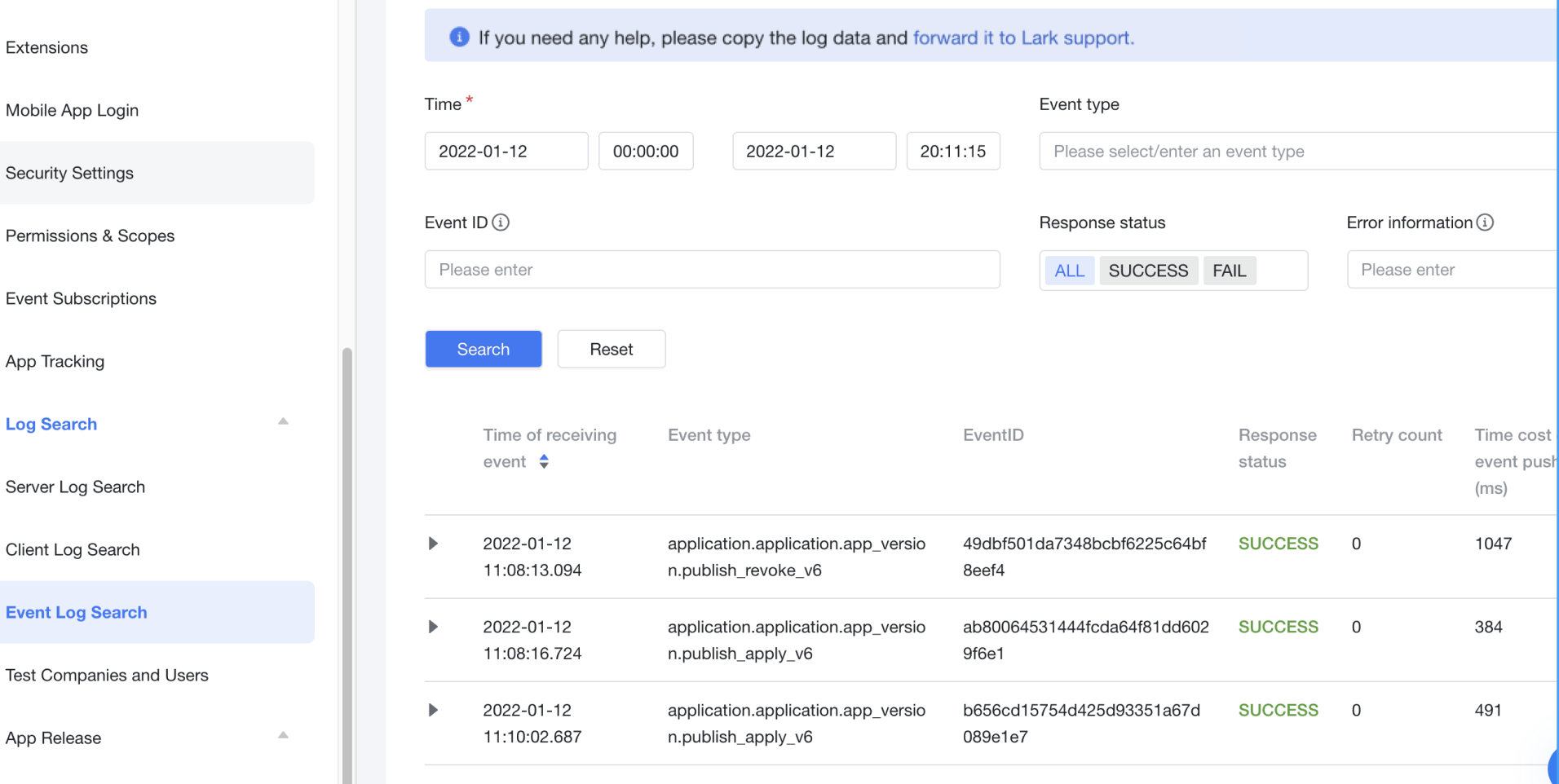The width and height of the screenshot is (1559, 784).
Task: Open the Event type dropdown field
Action: pyautogui.click(x=1296, y=152)
